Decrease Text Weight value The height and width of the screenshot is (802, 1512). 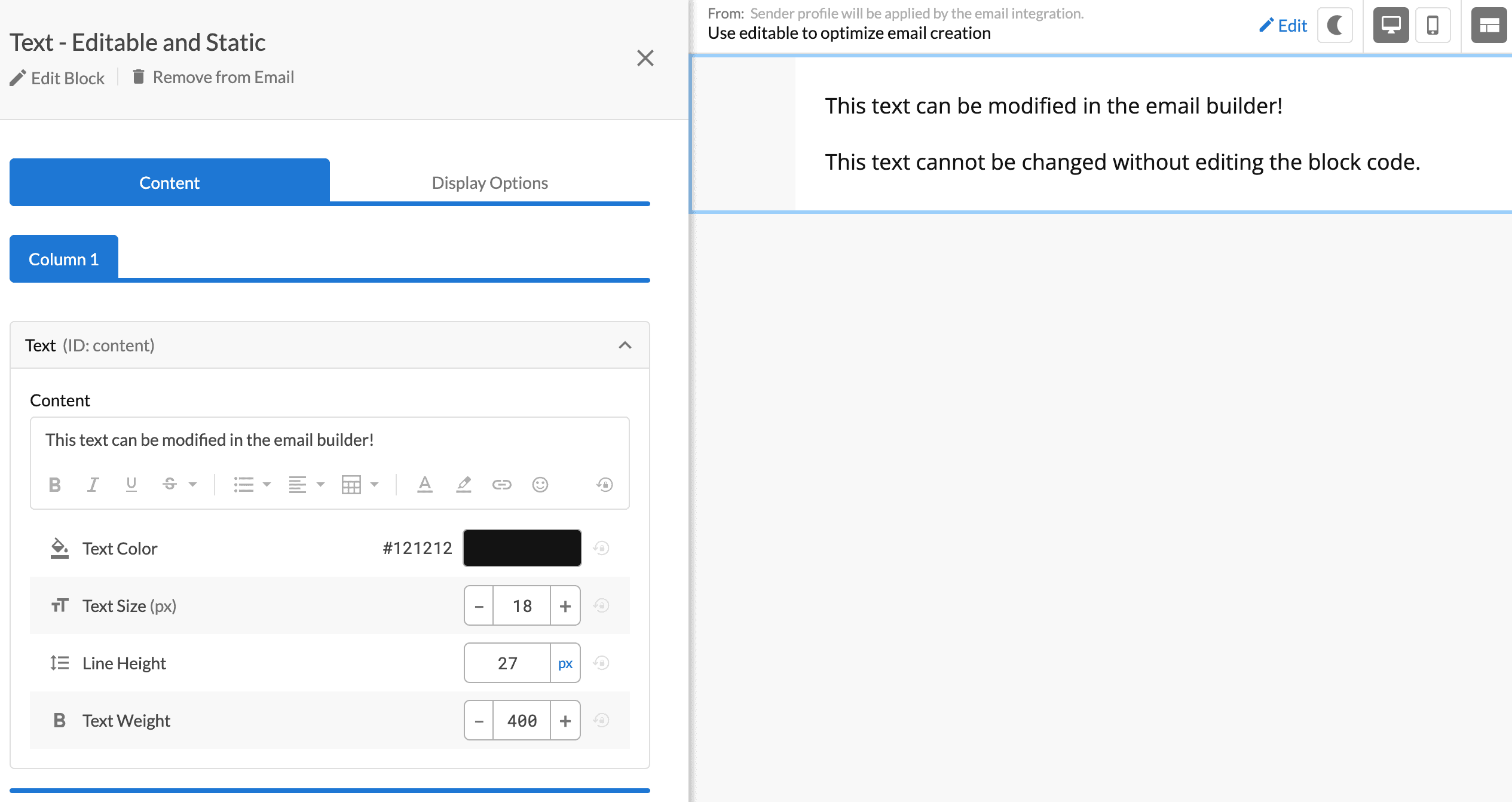point(479,721)
